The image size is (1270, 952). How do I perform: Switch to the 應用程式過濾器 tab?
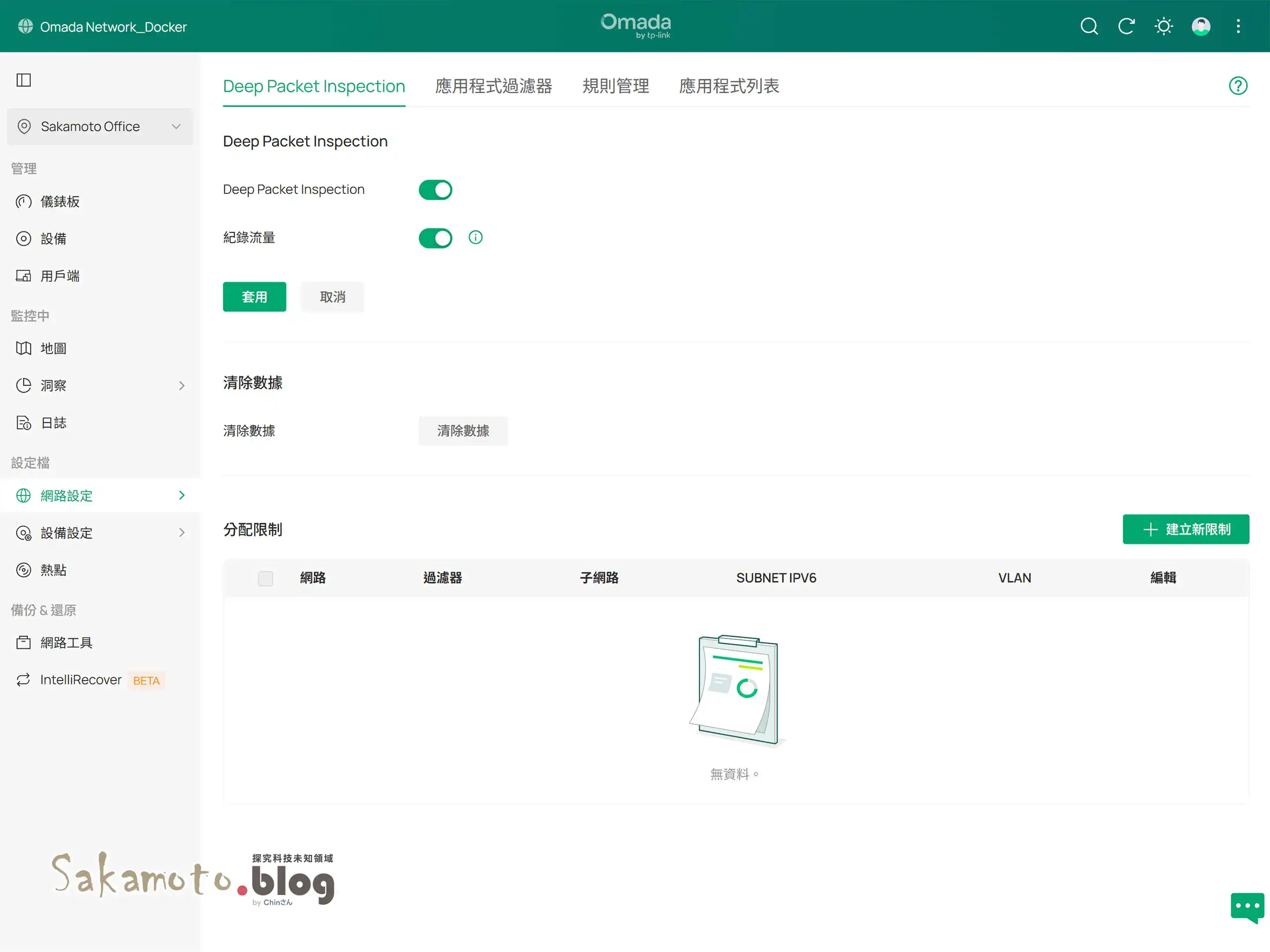(493, 86)
